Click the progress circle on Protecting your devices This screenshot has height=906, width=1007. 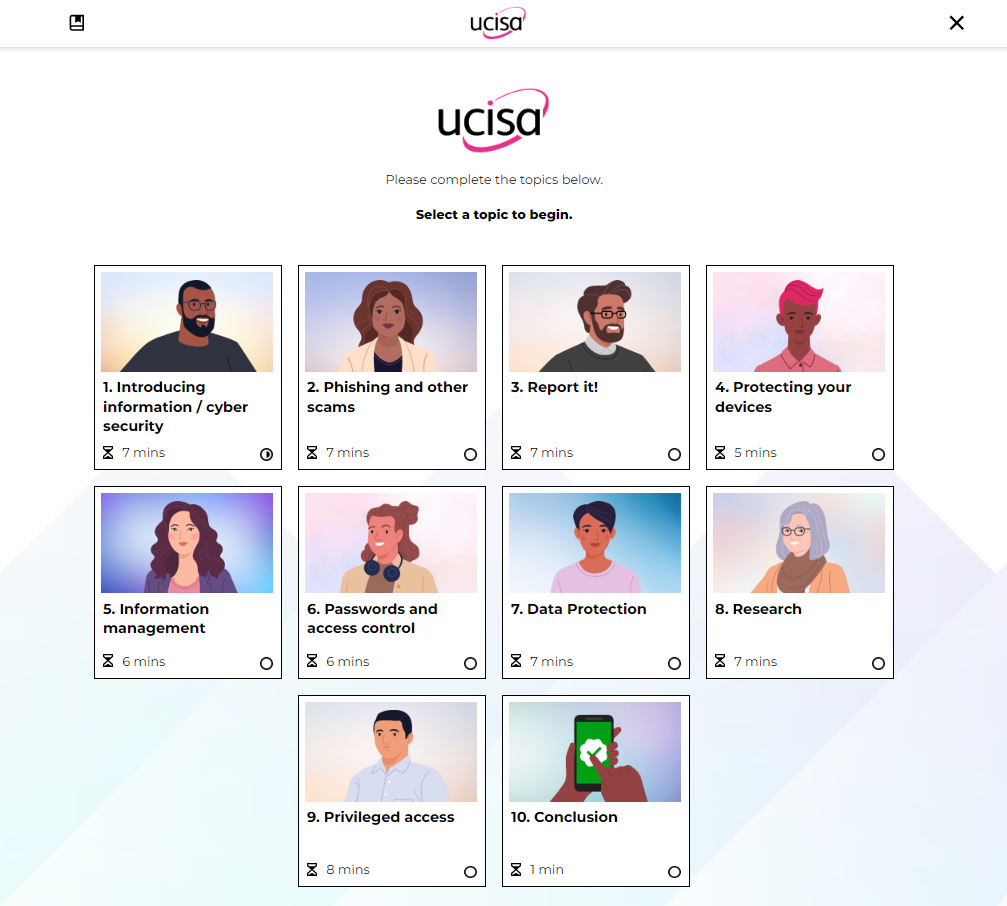878,455
